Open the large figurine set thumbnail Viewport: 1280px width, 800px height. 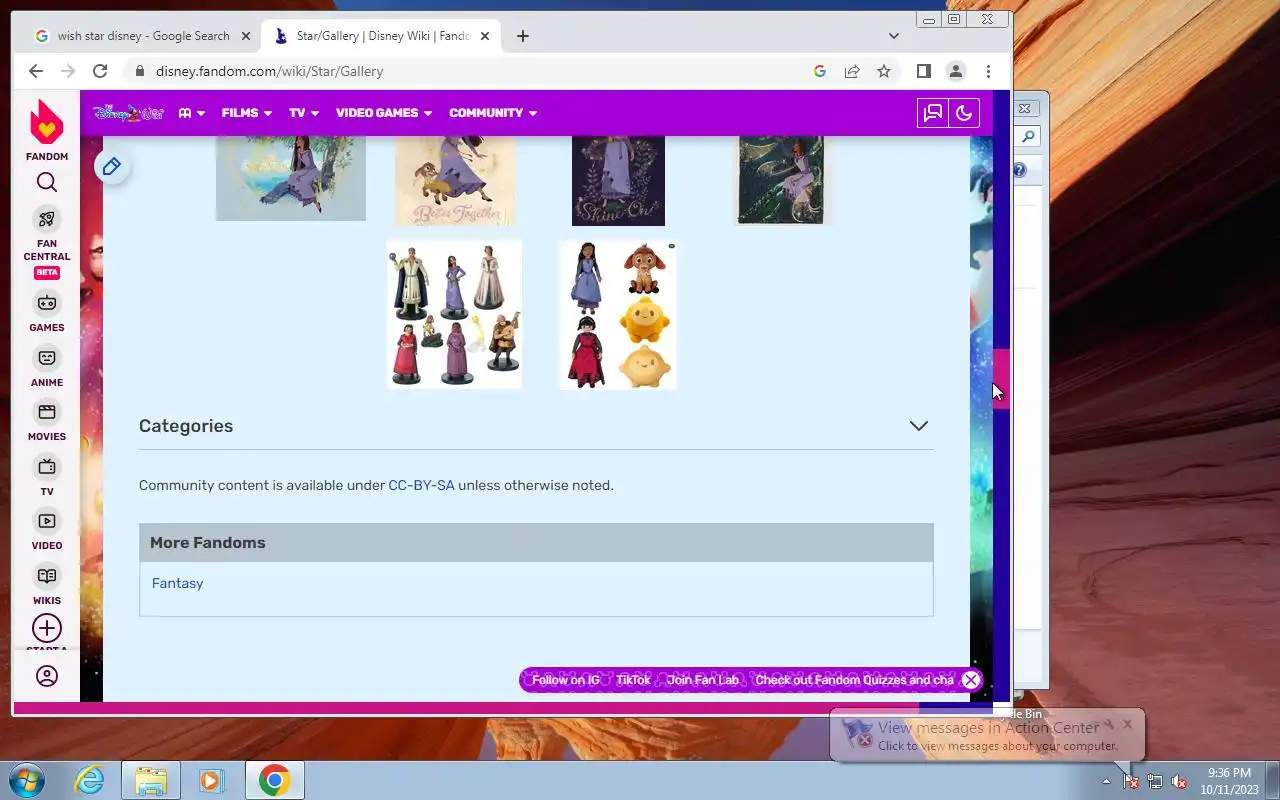pos(454,314)
